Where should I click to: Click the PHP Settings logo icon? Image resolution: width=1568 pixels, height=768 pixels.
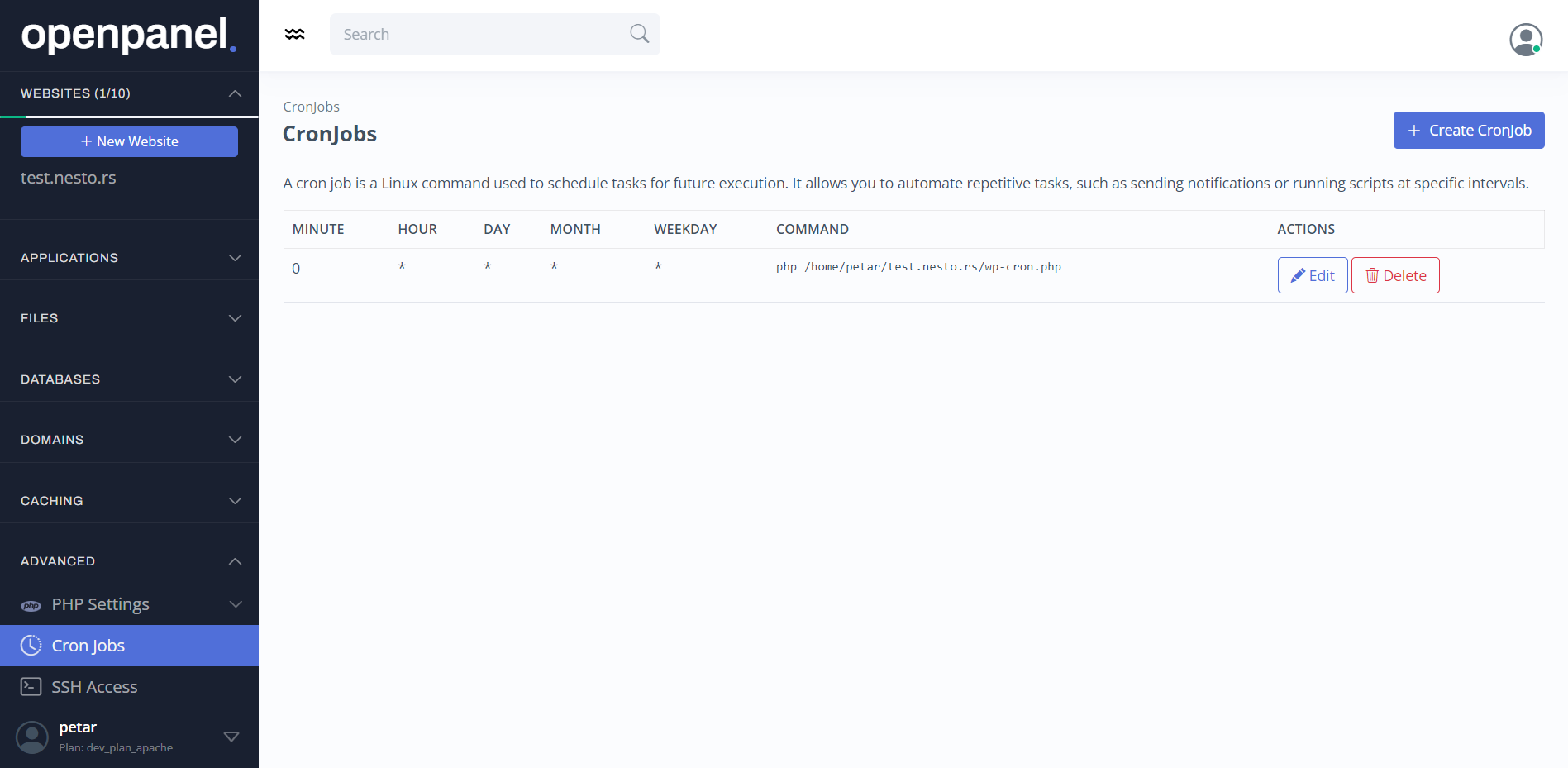(x=31, y=605)
